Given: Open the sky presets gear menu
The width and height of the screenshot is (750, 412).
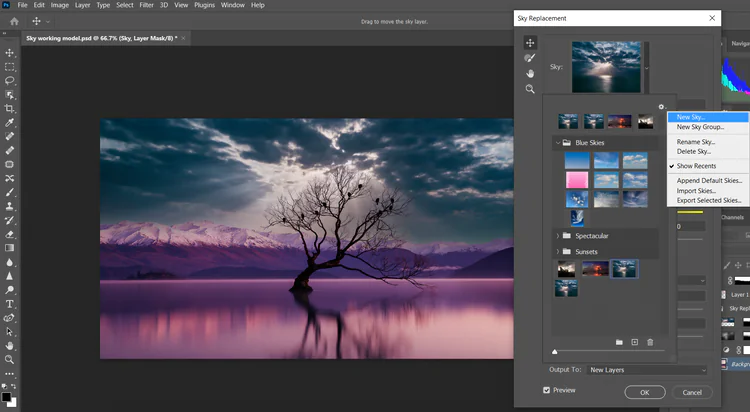Looking at the screenshot, I should pyautogui.click(x=661, y=107).
